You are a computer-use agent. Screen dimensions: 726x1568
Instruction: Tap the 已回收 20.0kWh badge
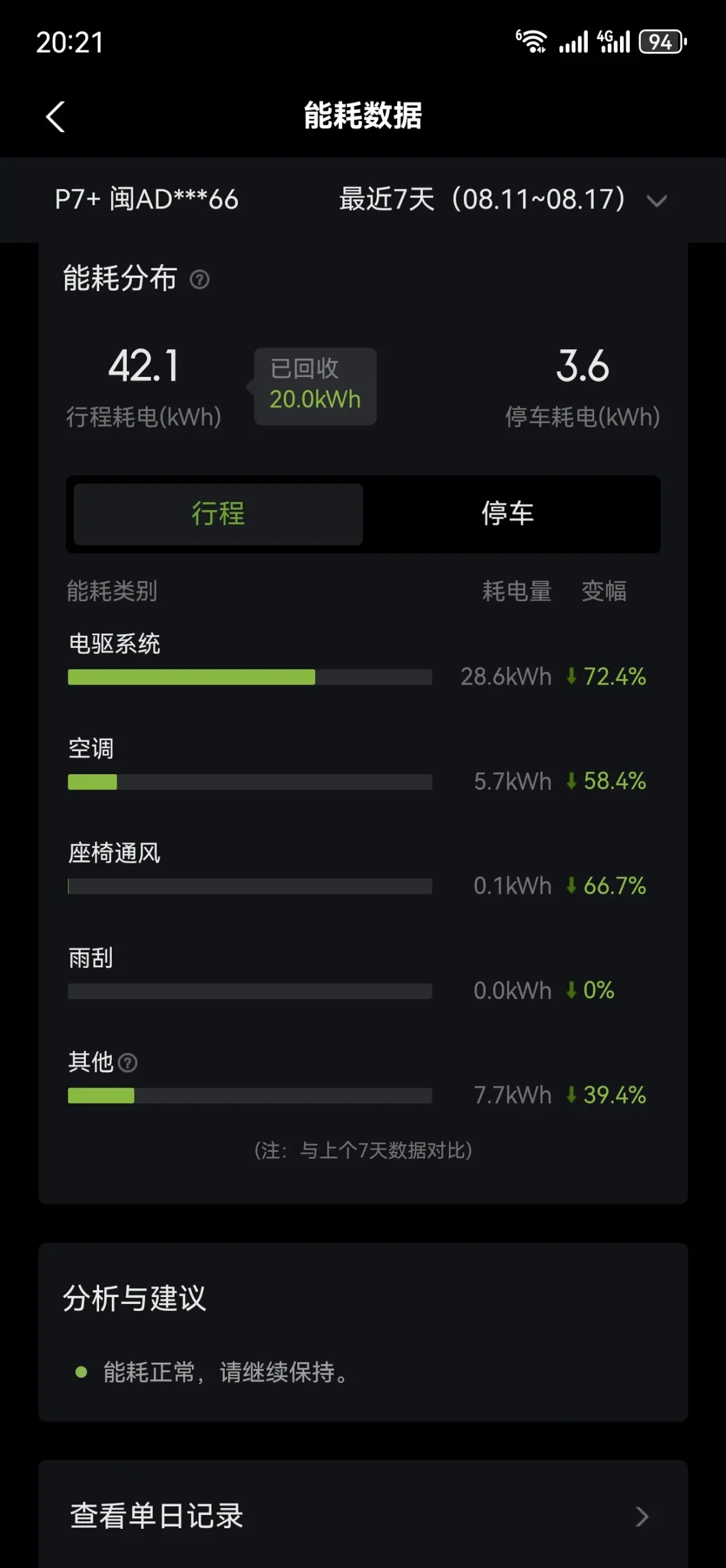[315, 386]
